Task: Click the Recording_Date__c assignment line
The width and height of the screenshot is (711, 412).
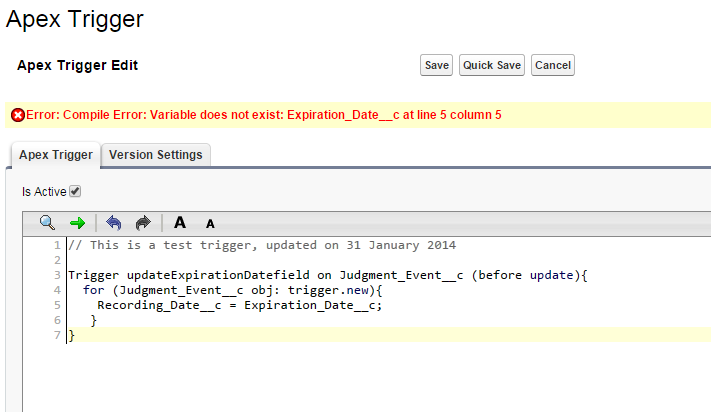Action: click(240, 305)
